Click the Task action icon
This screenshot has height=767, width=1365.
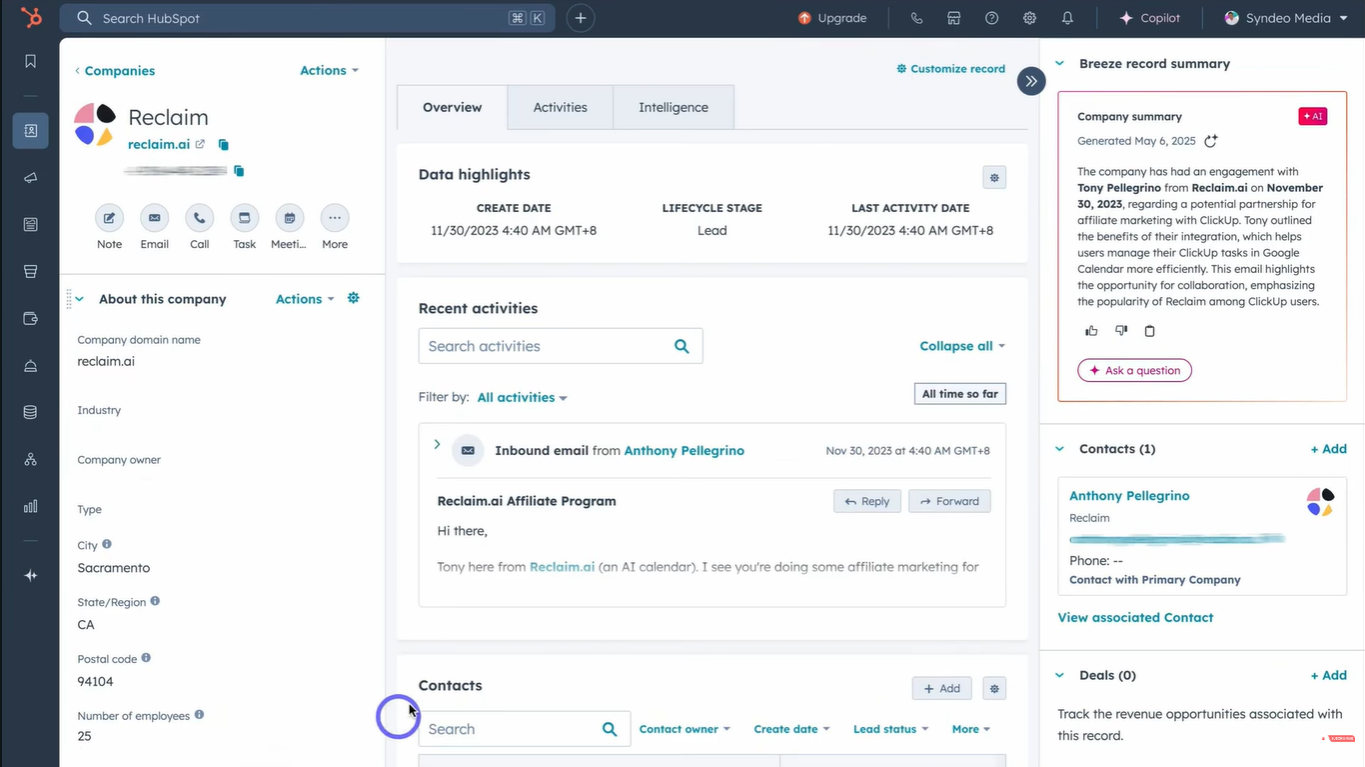click(244, 218)
